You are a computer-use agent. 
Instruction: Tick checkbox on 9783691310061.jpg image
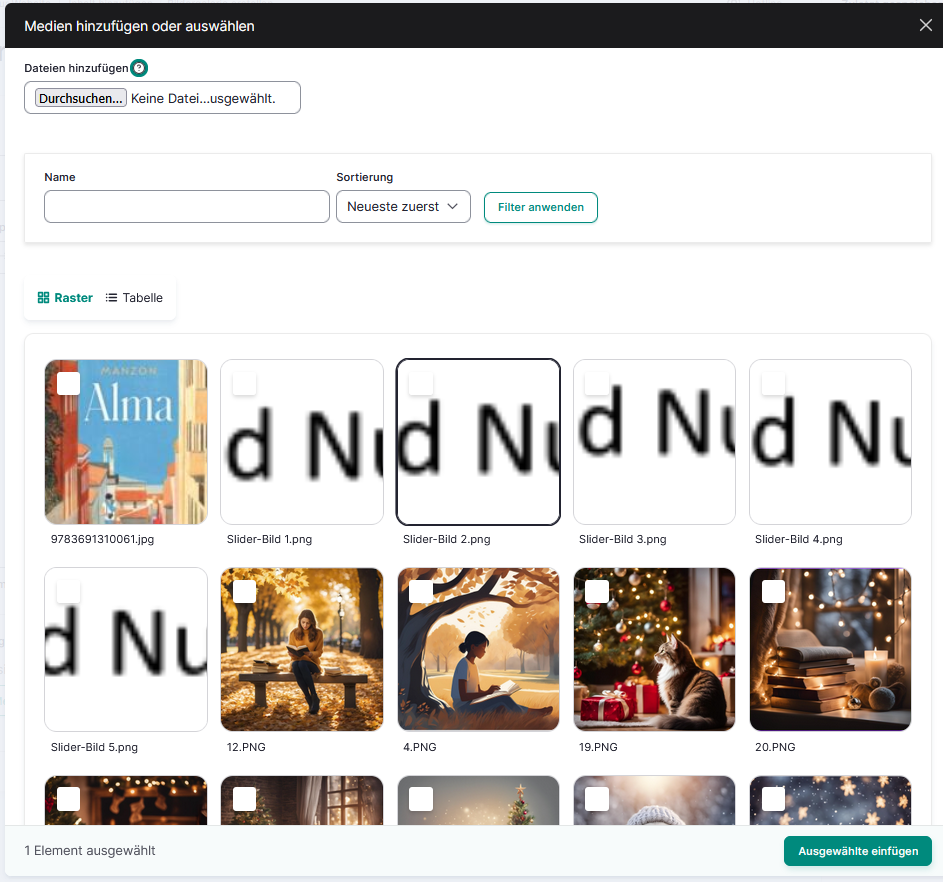click(69, 383)
